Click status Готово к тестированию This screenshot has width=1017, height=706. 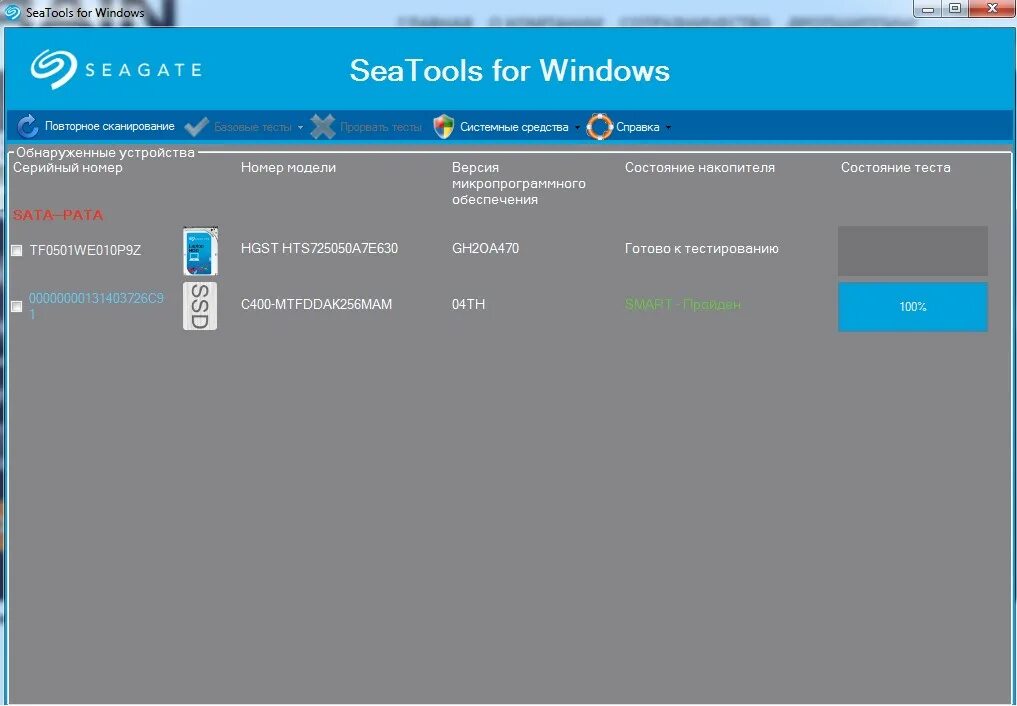point(702,248)
